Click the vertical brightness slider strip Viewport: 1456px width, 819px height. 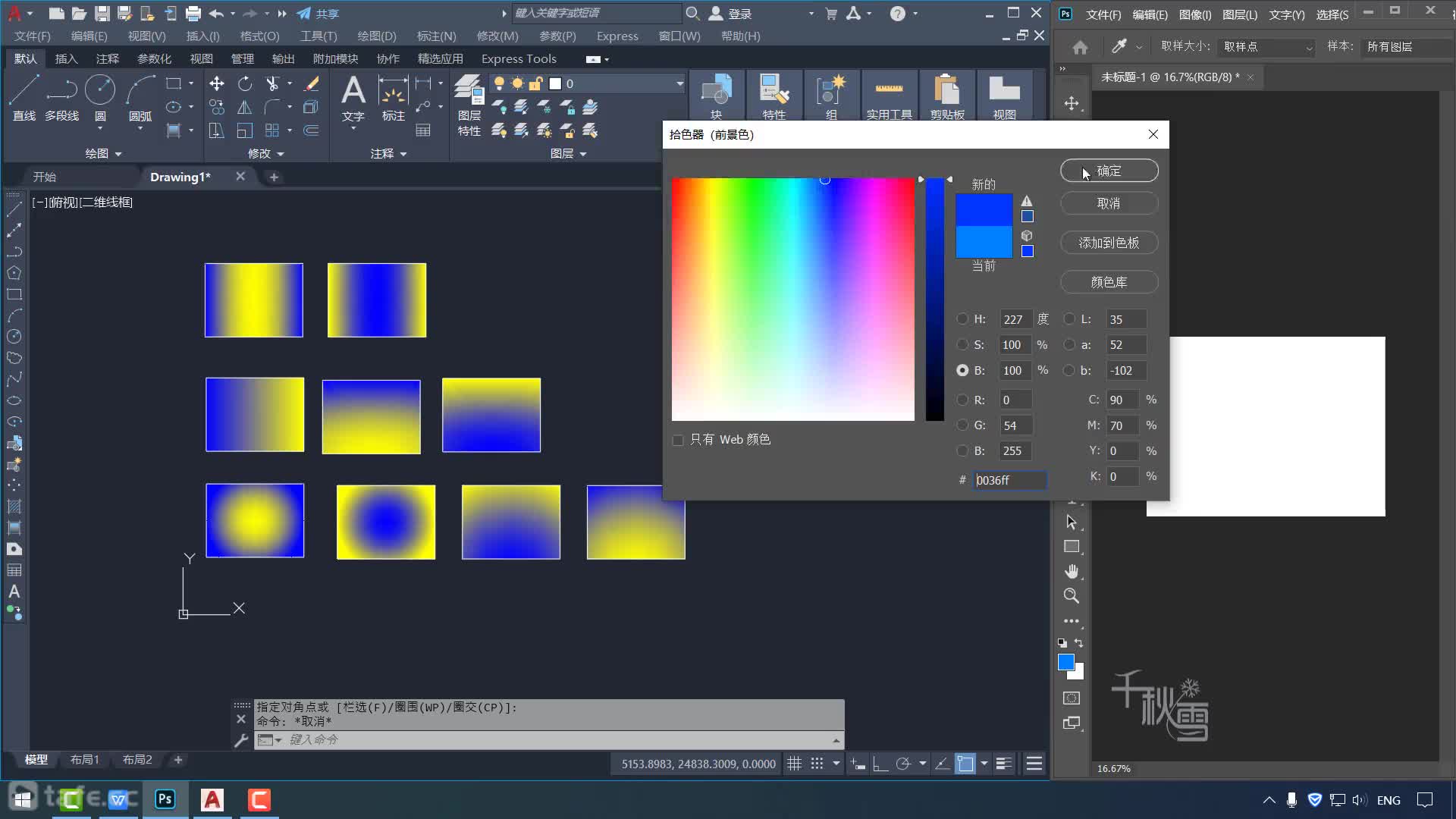(934, 299)
